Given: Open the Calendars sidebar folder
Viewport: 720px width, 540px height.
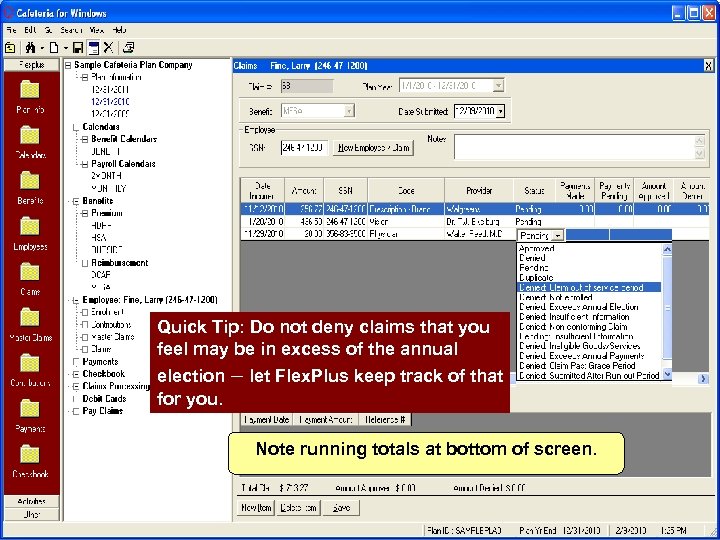Looking at the screenshot, I should (30, 142).
